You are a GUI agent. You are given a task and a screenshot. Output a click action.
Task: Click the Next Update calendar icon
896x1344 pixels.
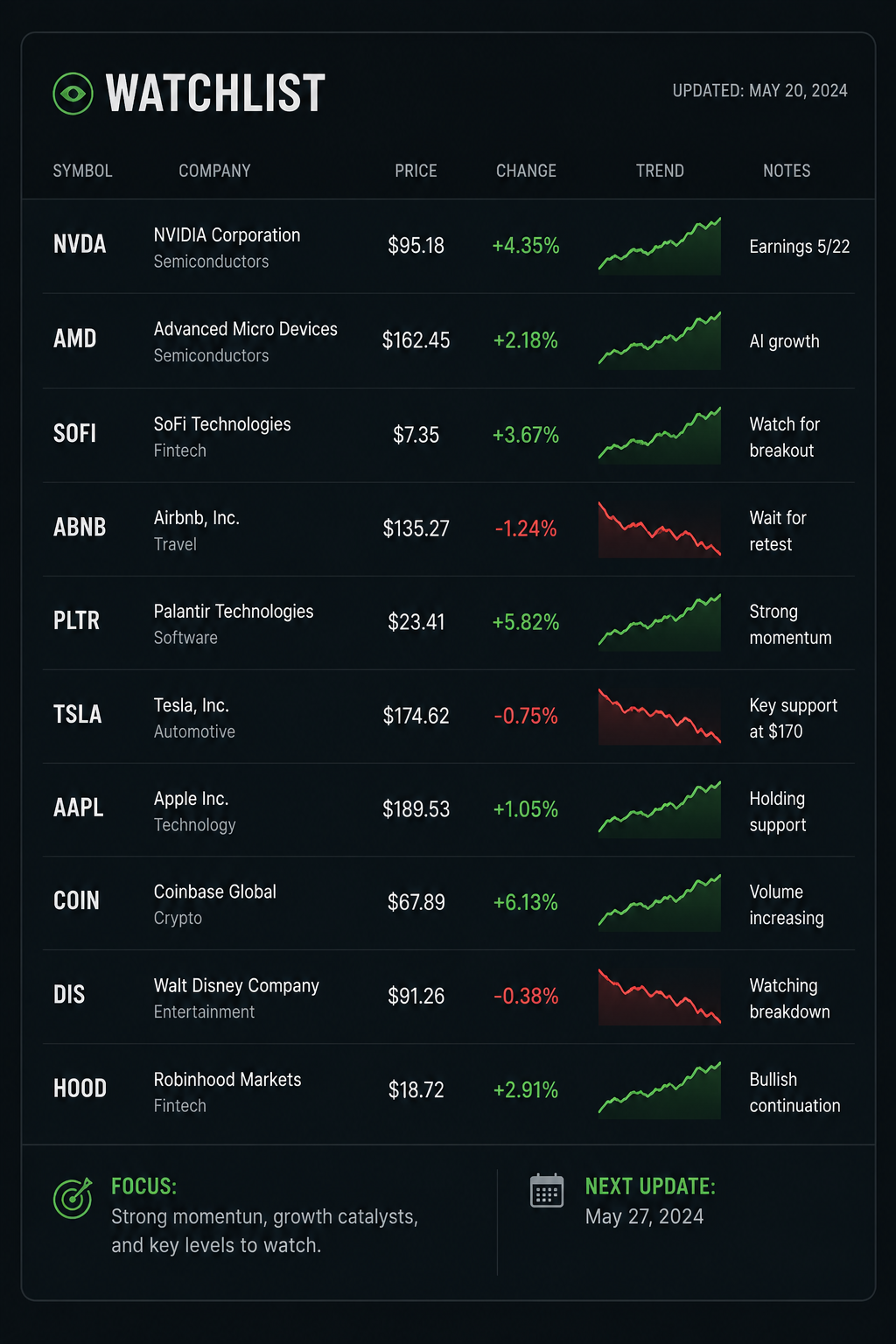click(547, 1191)
